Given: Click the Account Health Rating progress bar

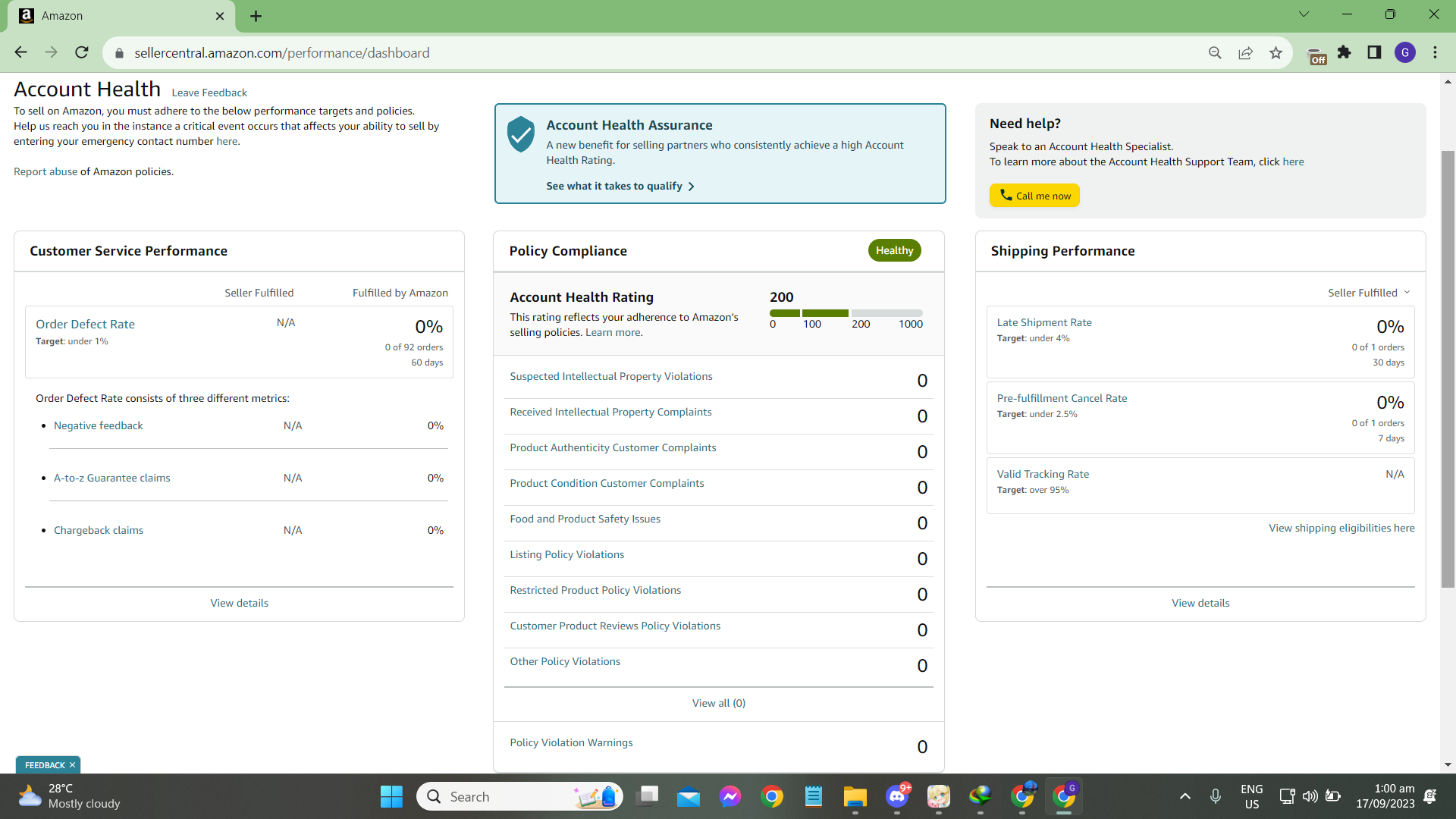Looking at the screenshot, I should (x=846, y=313).
